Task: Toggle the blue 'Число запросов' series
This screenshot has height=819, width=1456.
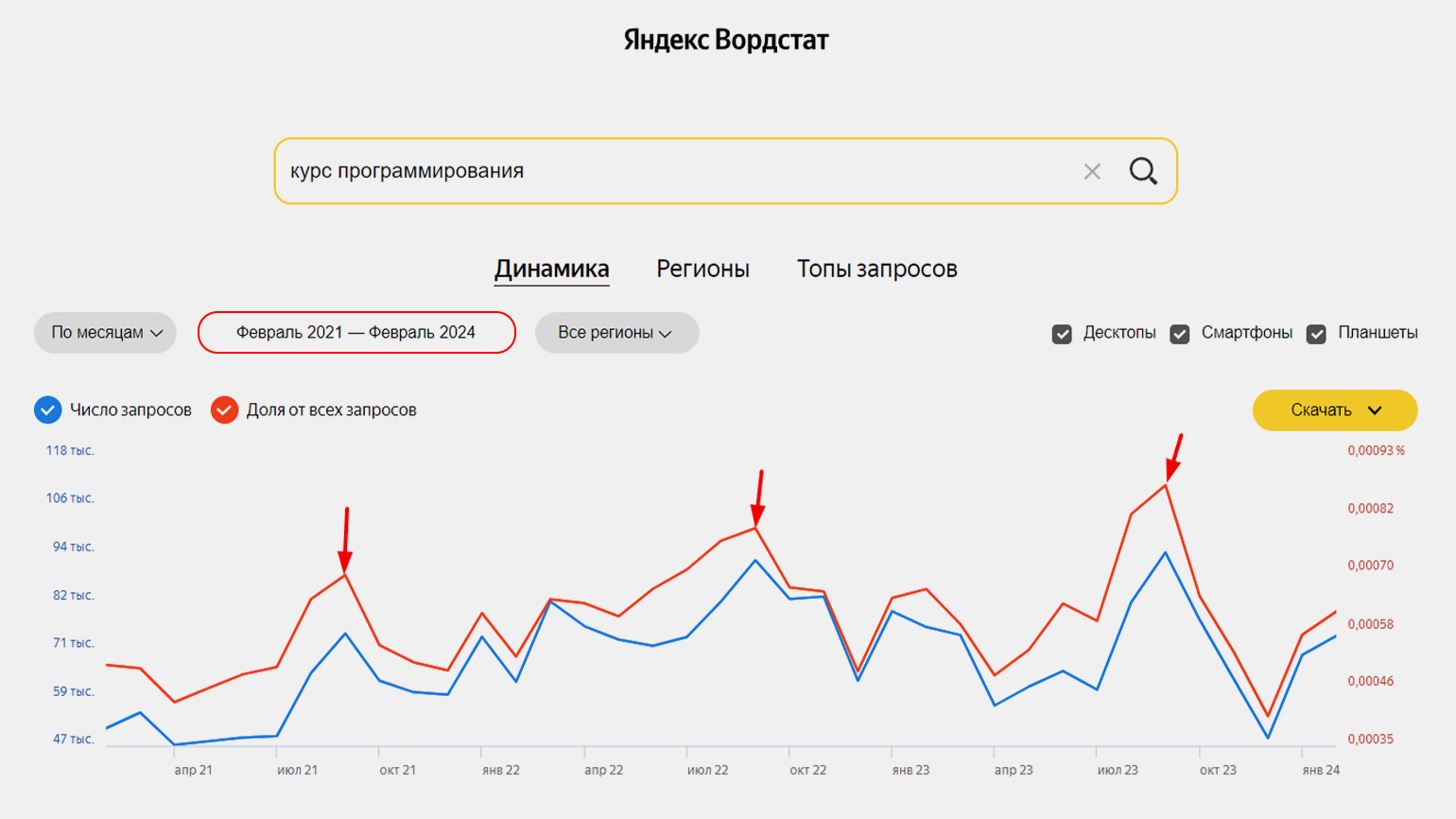Action: pyautogui.click(x=48, y=409)
